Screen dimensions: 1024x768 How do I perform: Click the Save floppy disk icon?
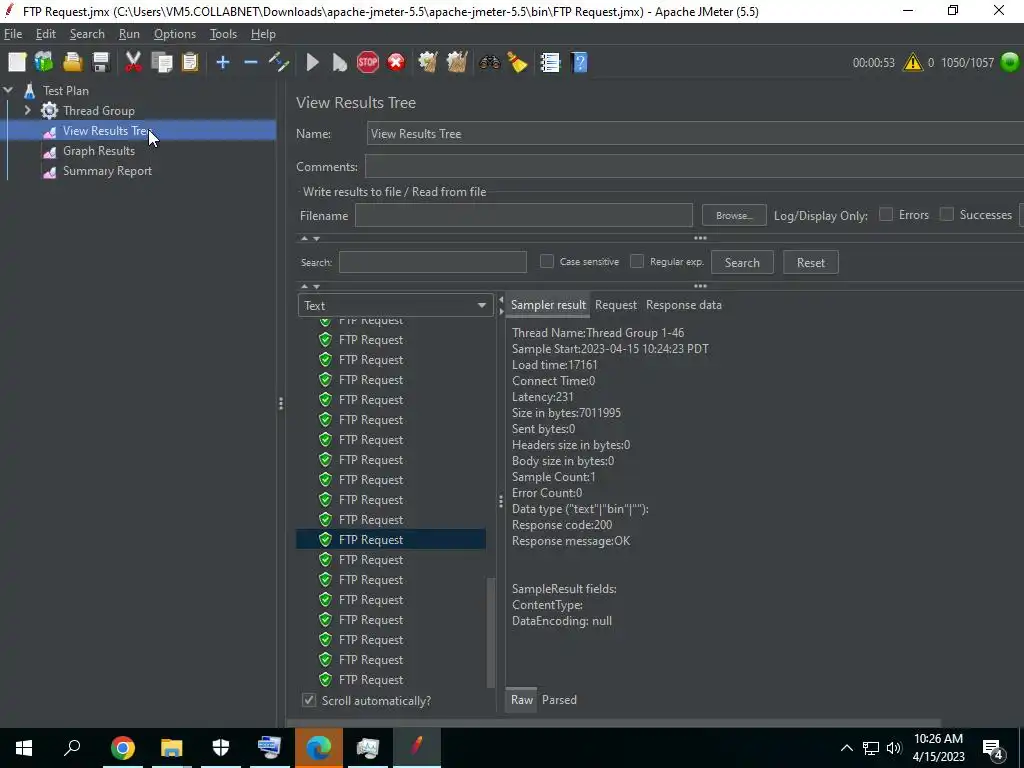[x=101, y=63]
